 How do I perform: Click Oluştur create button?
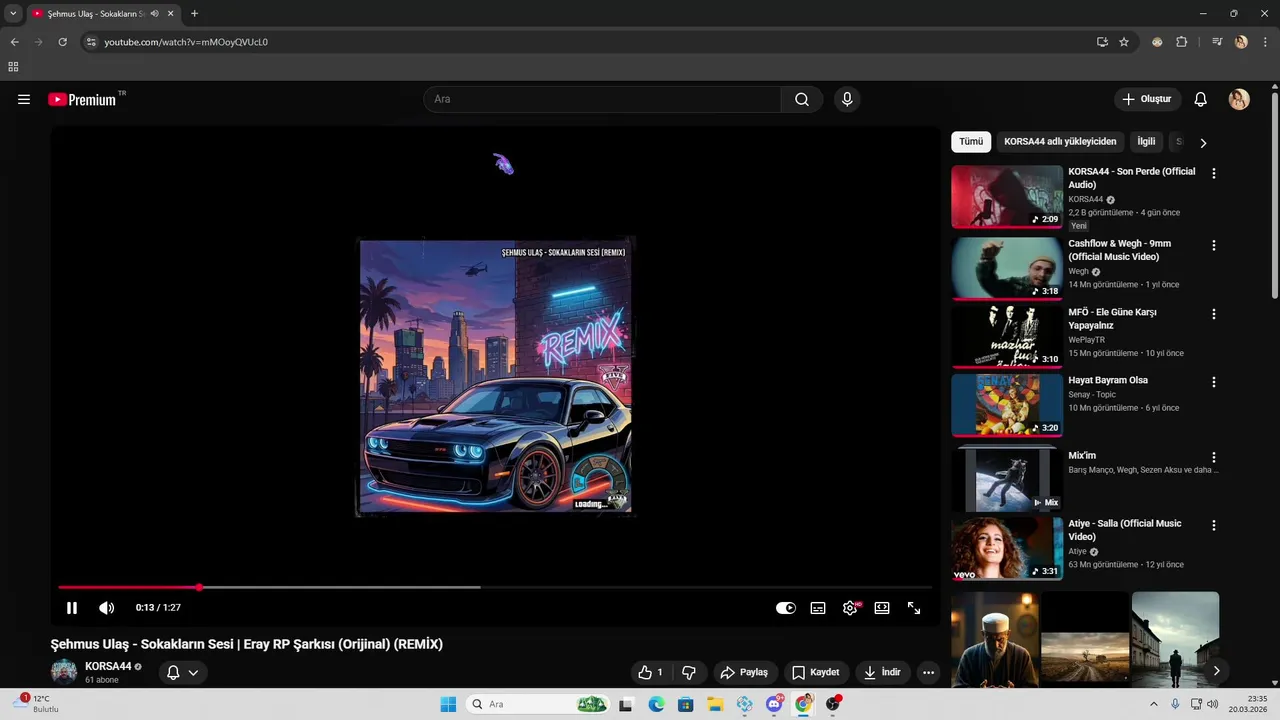point(1147,99)
